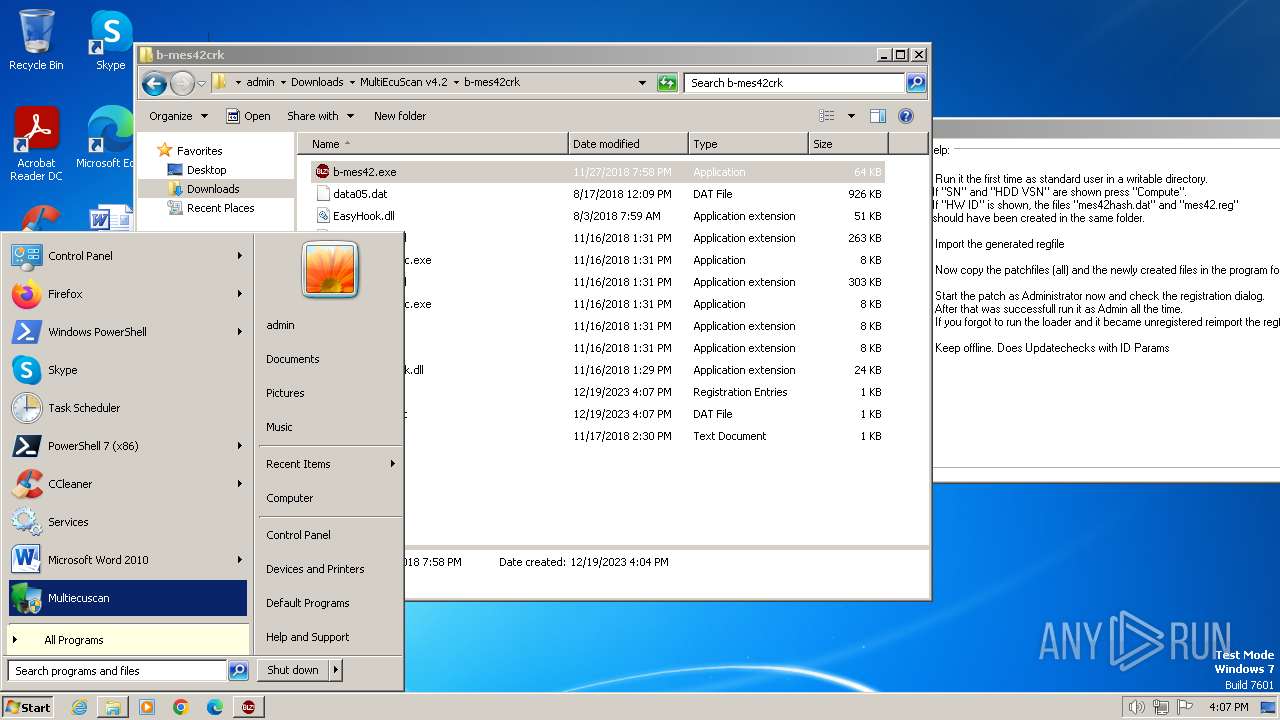Expand Control Panel jump list arrow
The image size is (1280, 720).
(x=240, y=256)
